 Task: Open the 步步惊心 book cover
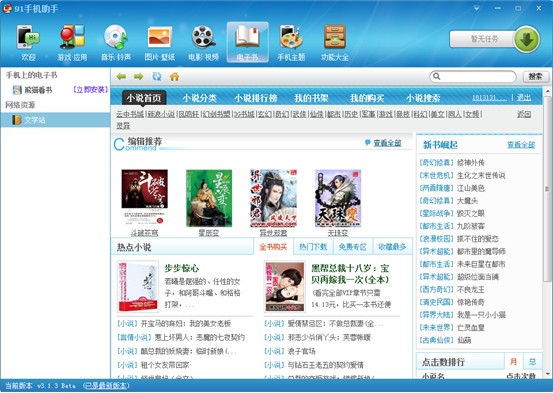tap(138, 286)
